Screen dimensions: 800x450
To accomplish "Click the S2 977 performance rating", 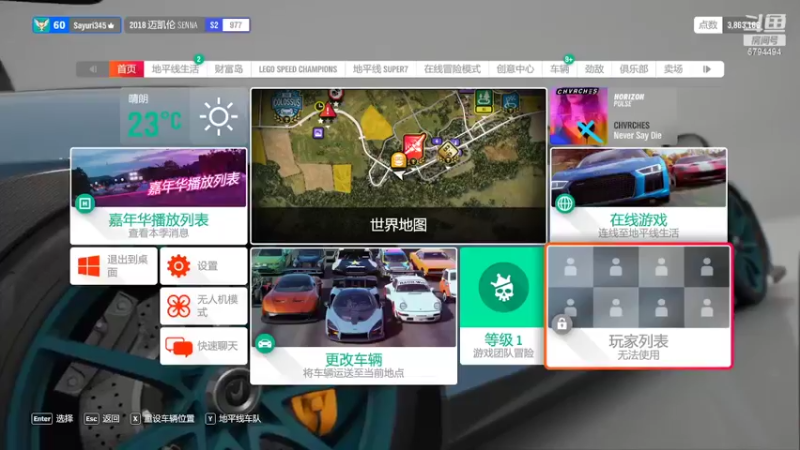I will [228, 25].
